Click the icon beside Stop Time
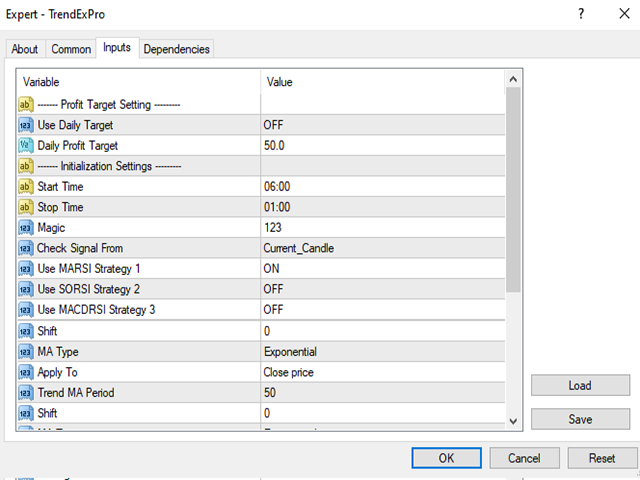The width and height of the screenshot is (640, 480). [25, 207]
